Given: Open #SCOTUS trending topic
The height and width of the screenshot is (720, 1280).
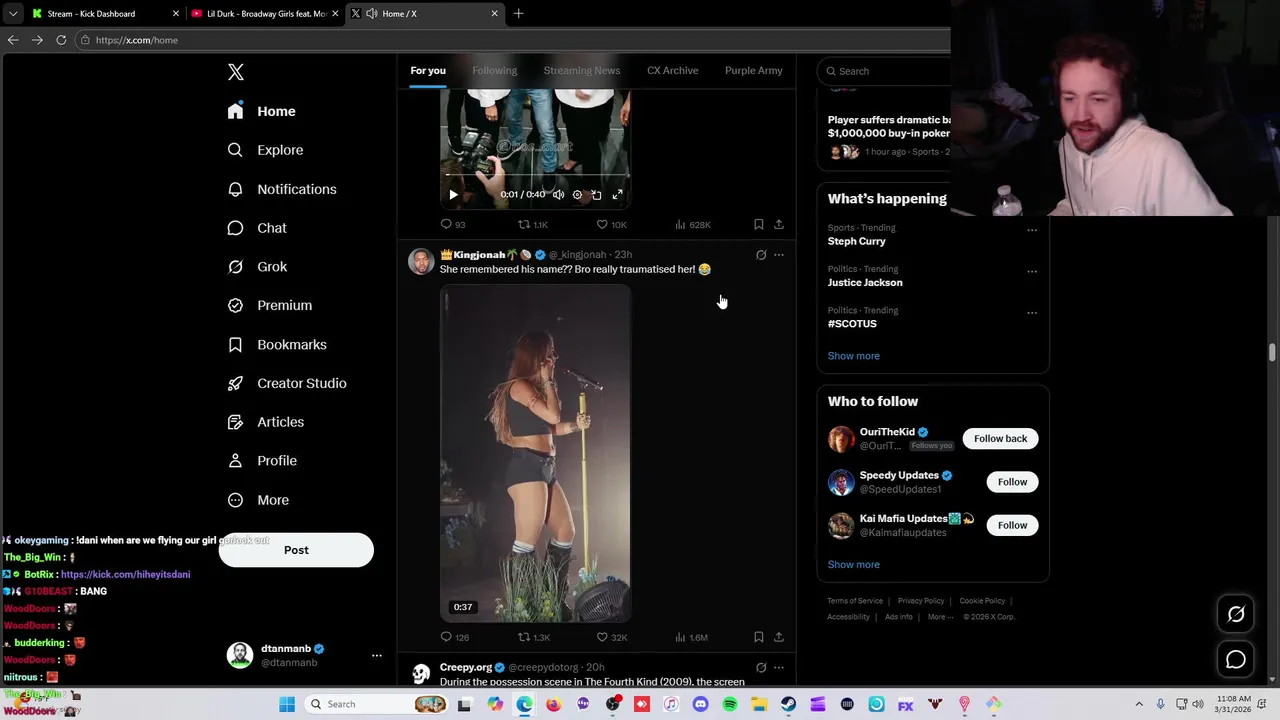Looking at the screenshot, I should click(x=852, y=324).
